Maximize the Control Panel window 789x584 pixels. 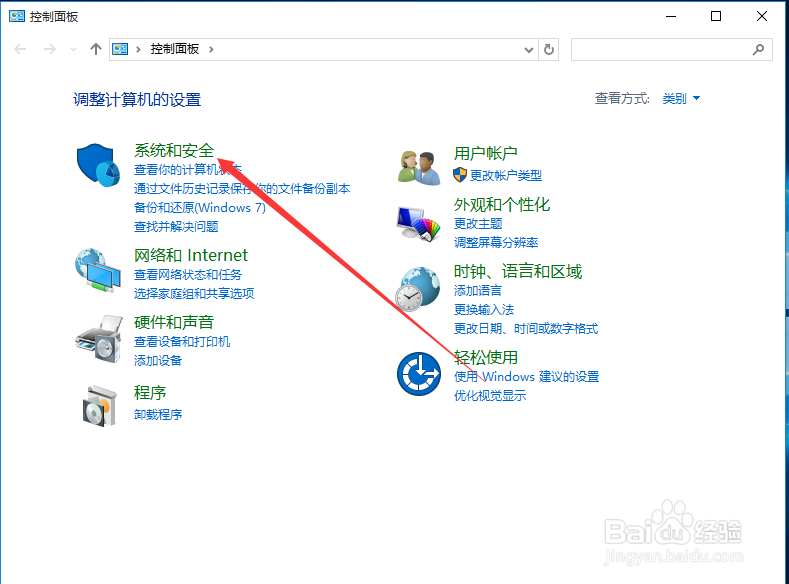point(716,16)
